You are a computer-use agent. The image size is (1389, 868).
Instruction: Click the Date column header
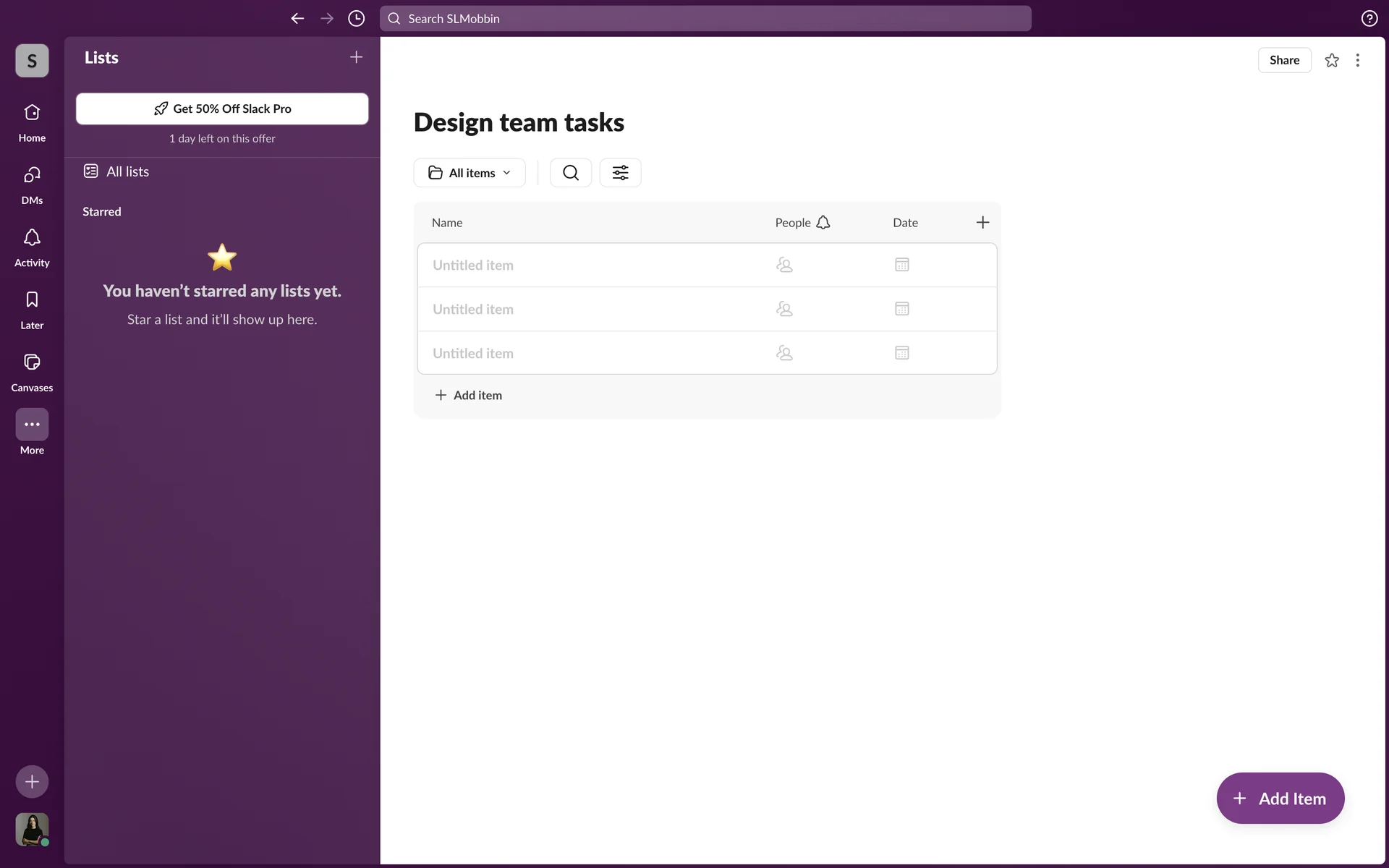(x=905, y=223)
